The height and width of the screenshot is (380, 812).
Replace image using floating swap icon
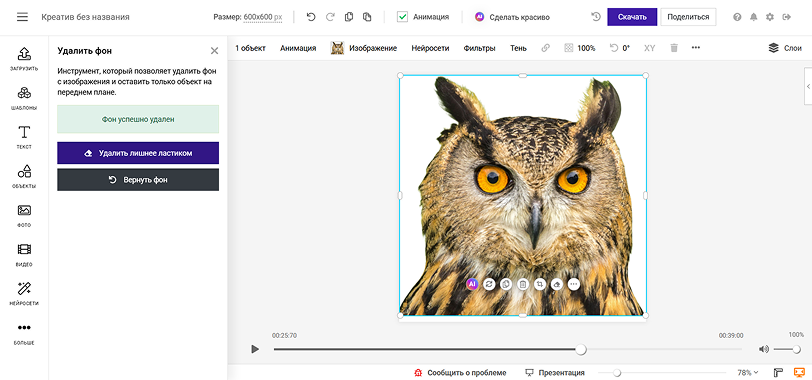pos(489,284)
